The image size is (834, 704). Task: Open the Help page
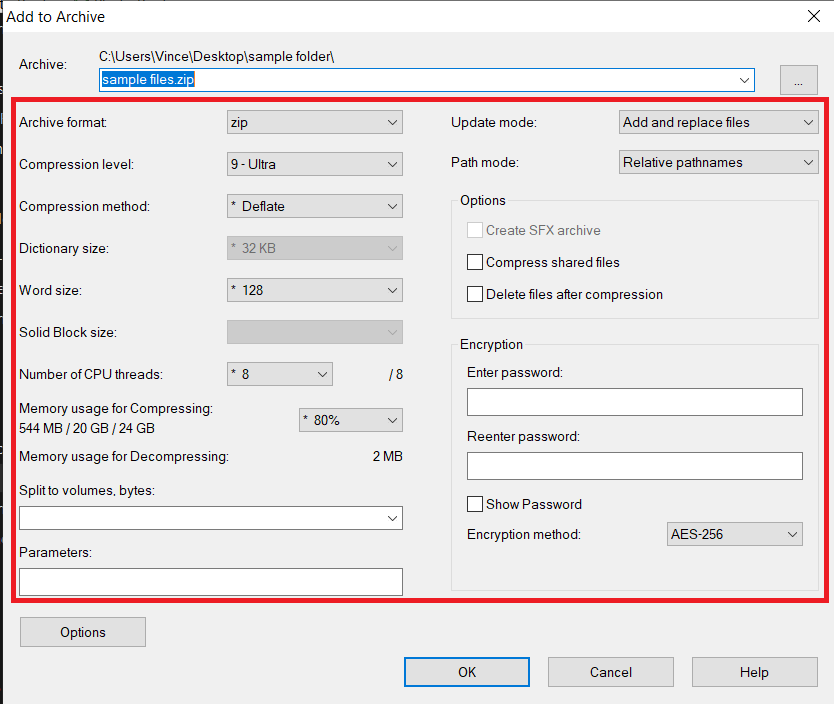click(x=754, y=671)
